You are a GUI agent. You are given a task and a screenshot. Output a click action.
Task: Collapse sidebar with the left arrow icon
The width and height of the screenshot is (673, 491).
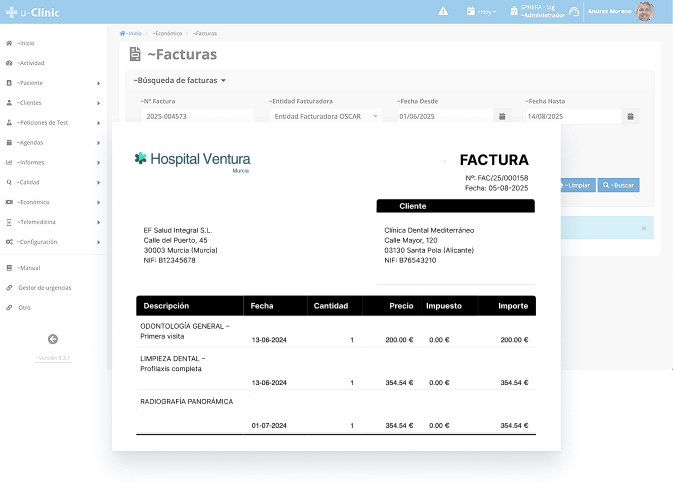(x=53, y=339)
